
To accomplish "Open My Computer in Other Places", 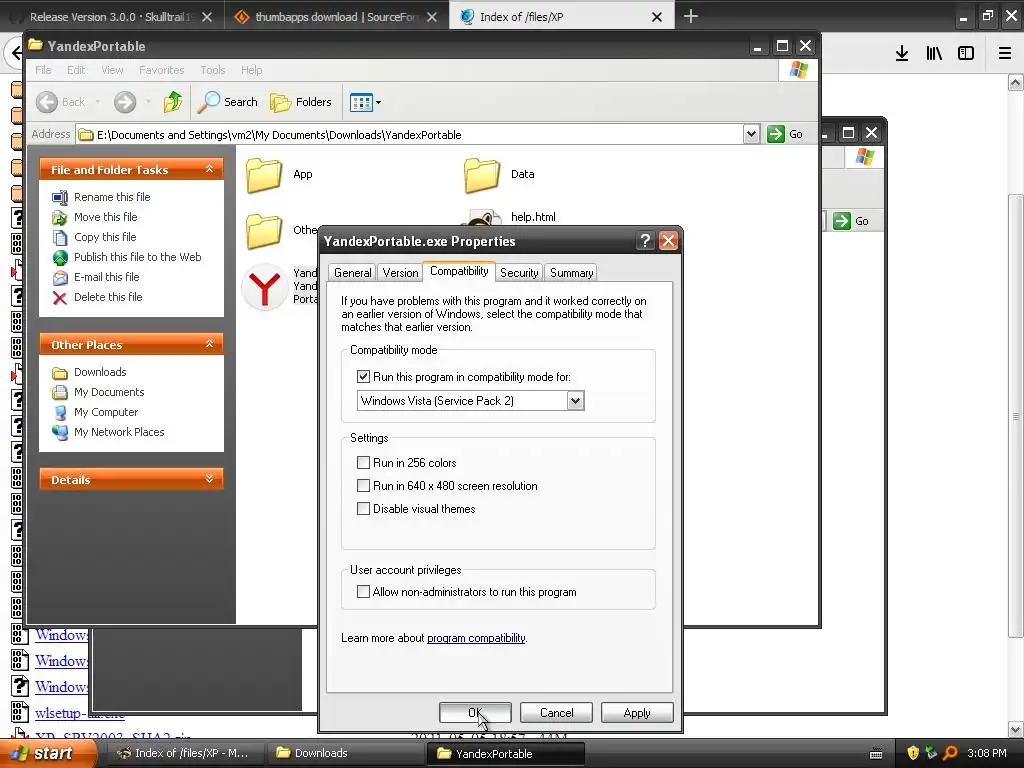I will 106,412.
